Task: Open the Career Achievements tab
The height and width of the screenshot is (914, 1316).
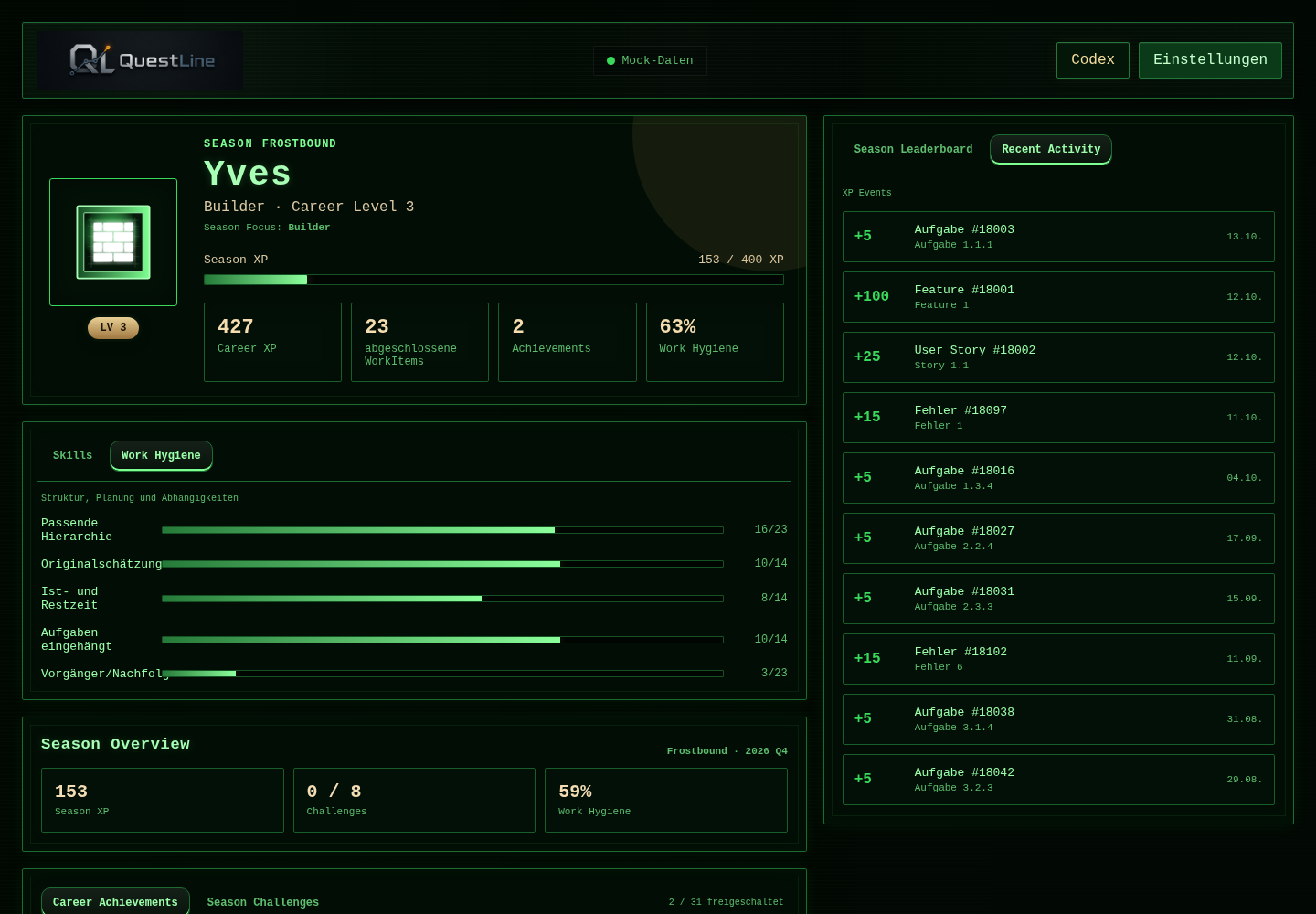Action: 115,902
